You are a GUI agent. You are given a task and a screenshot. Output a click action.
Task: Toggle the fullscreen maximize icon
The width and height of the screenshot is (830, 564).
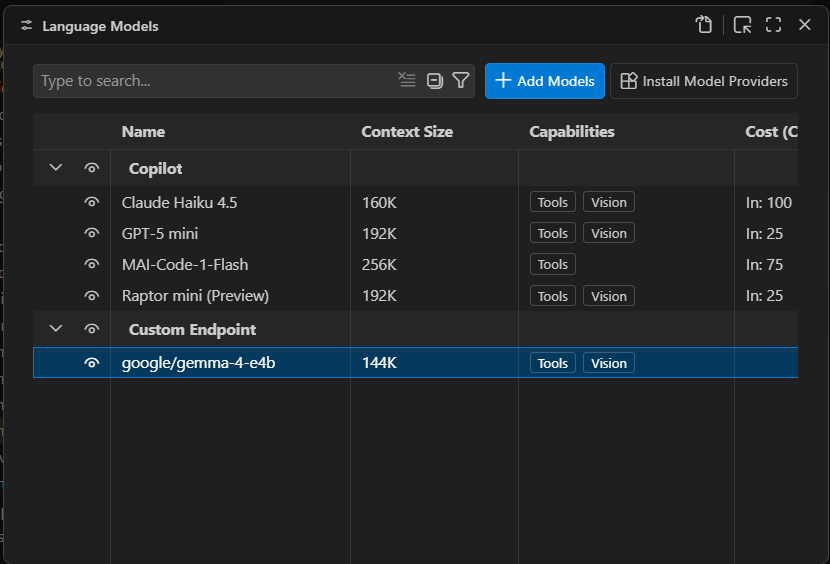pos(773,25)
